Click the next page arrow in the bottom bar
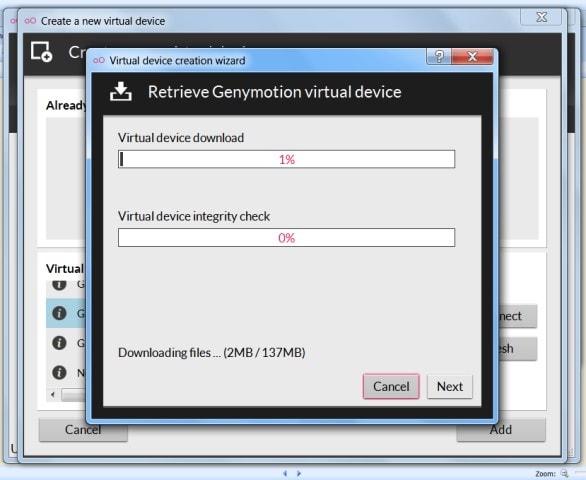This screenshot has width=586, height=480. pos(299,473)
